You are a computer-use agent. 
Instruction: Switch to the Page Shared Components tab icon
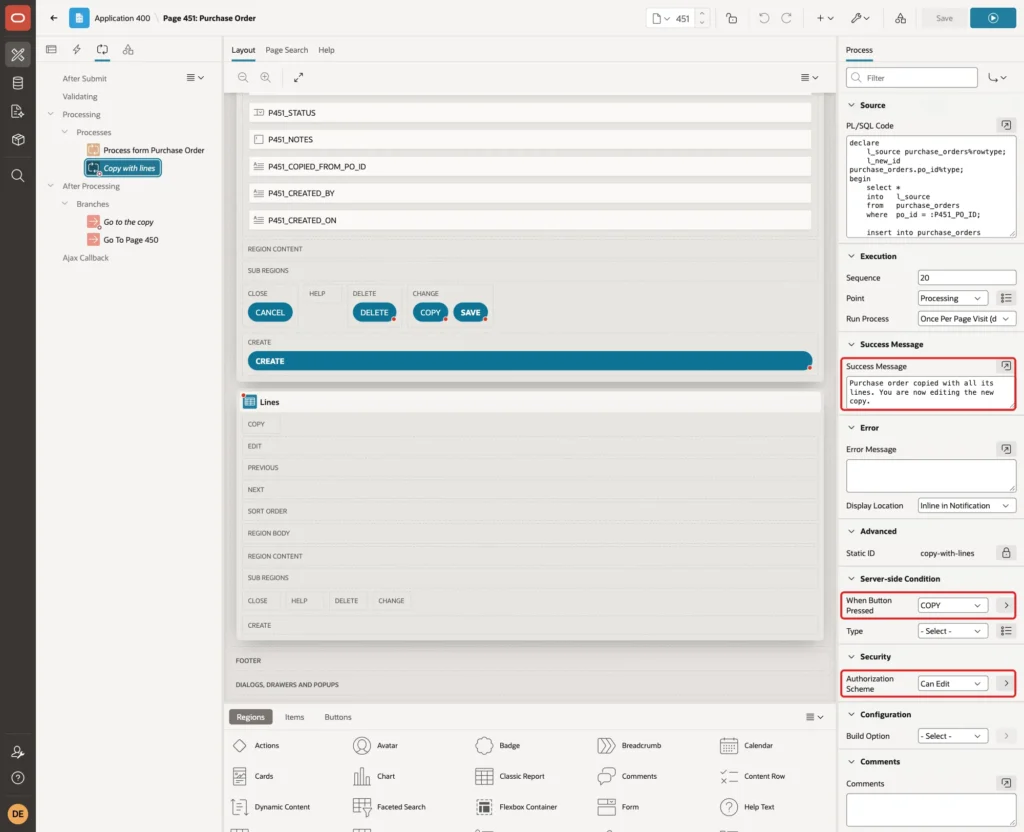point(128,50)
